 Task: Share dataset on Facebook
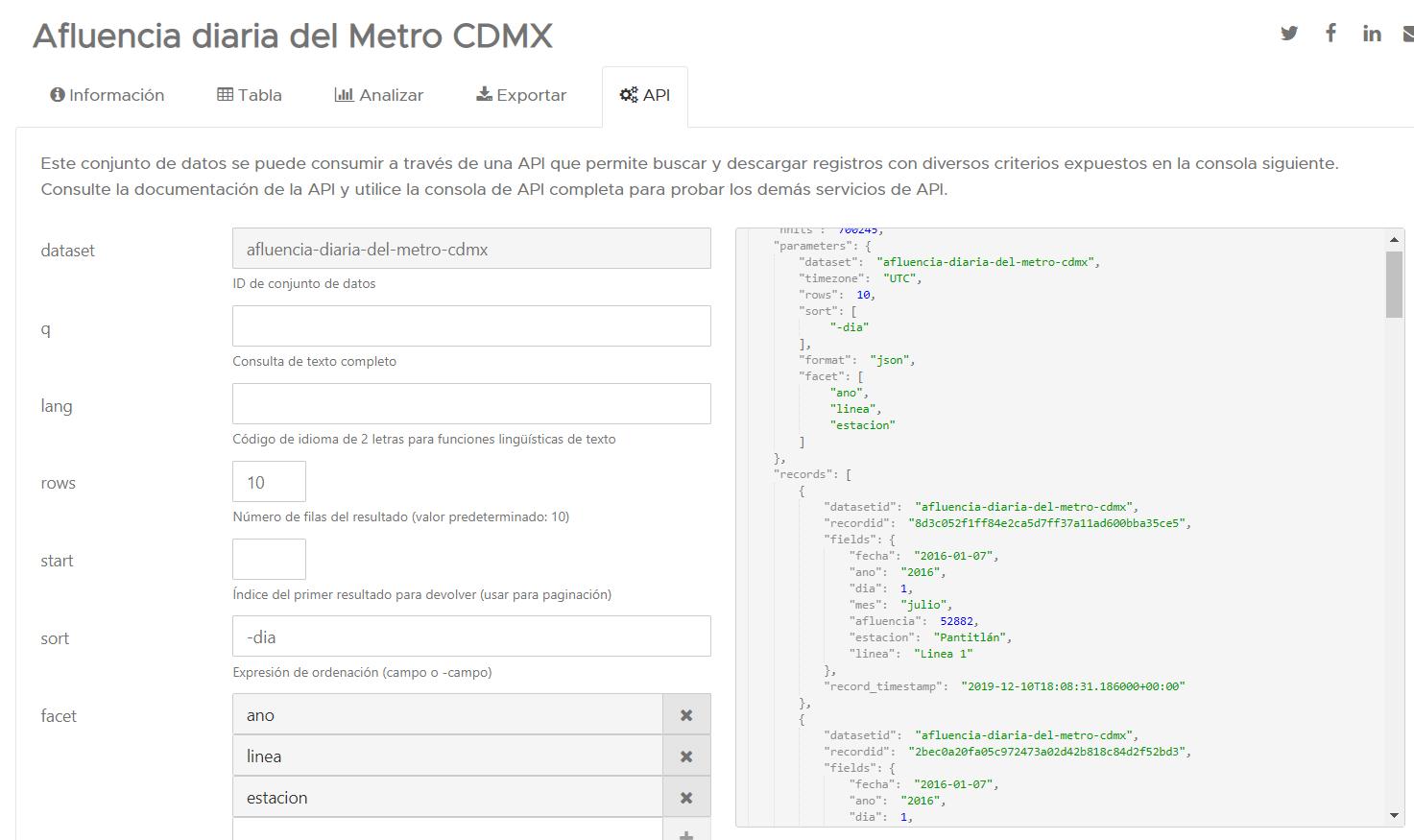(1330, 34)
